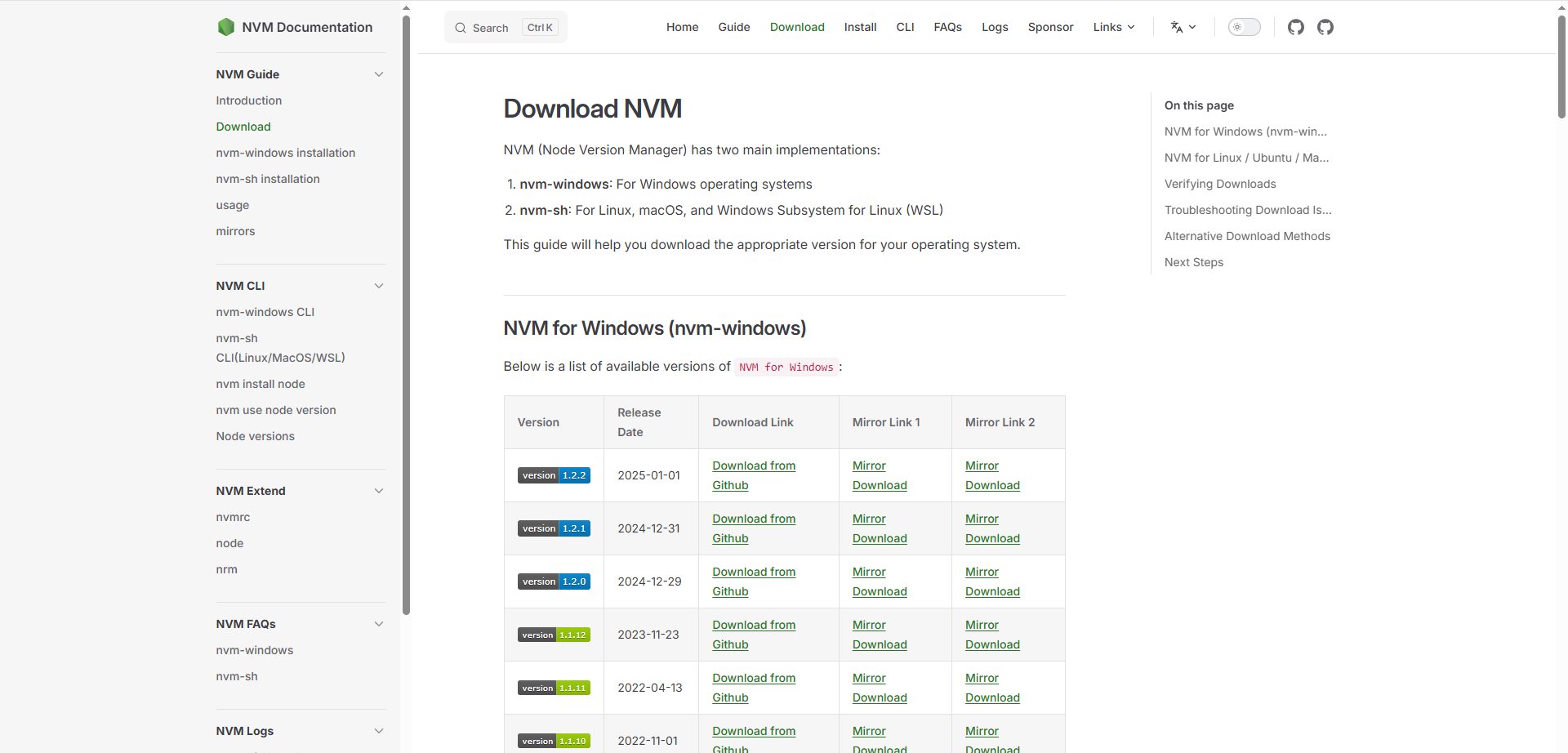Click Mirror Download link for version 1.2.0

(x=880, y=581)
